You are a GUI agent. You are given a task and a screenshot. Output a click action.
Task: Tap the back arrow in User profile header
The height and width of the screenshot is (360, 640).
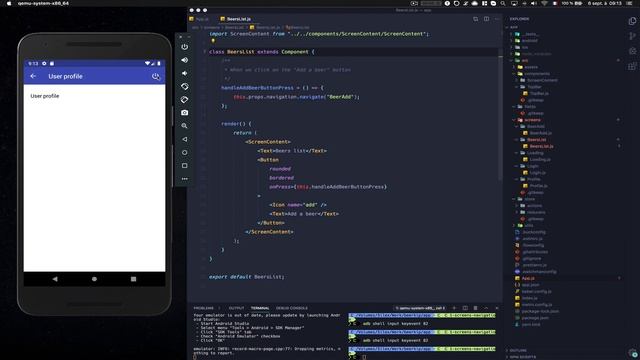pos(33,76)
